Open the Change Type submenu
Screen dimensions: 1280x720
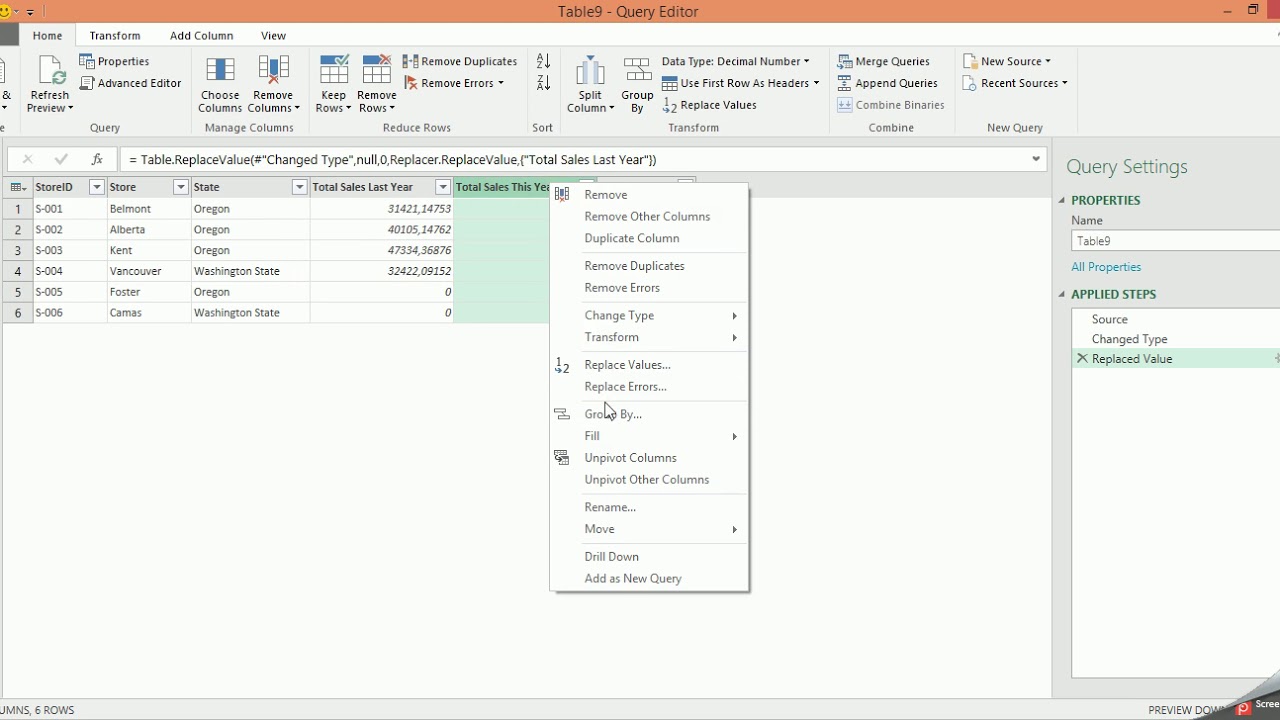click(x=649, y=316)
